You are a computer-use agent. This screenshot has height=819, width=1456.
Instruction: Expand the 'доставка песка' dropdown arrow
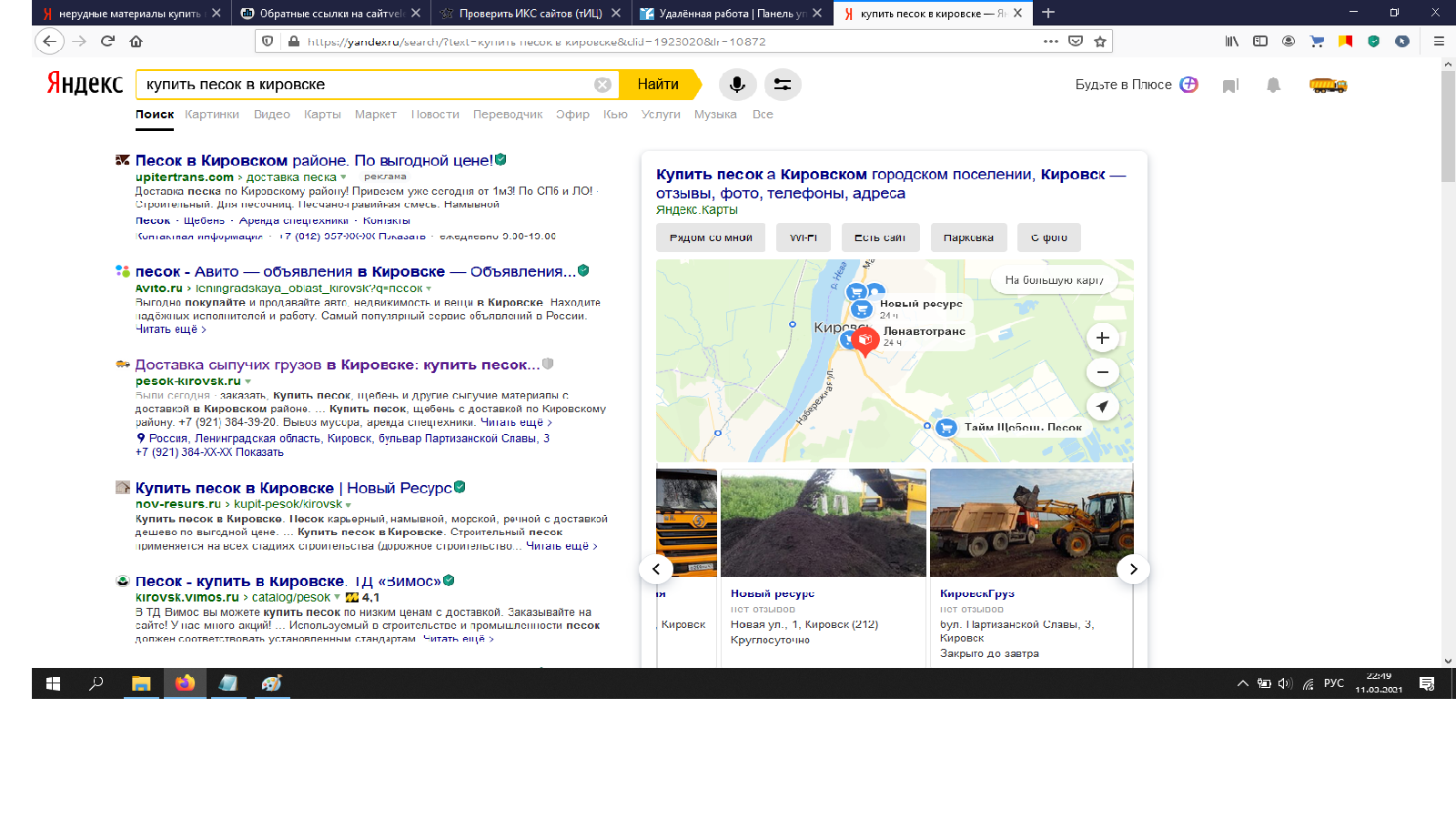(x=344, y=178)
